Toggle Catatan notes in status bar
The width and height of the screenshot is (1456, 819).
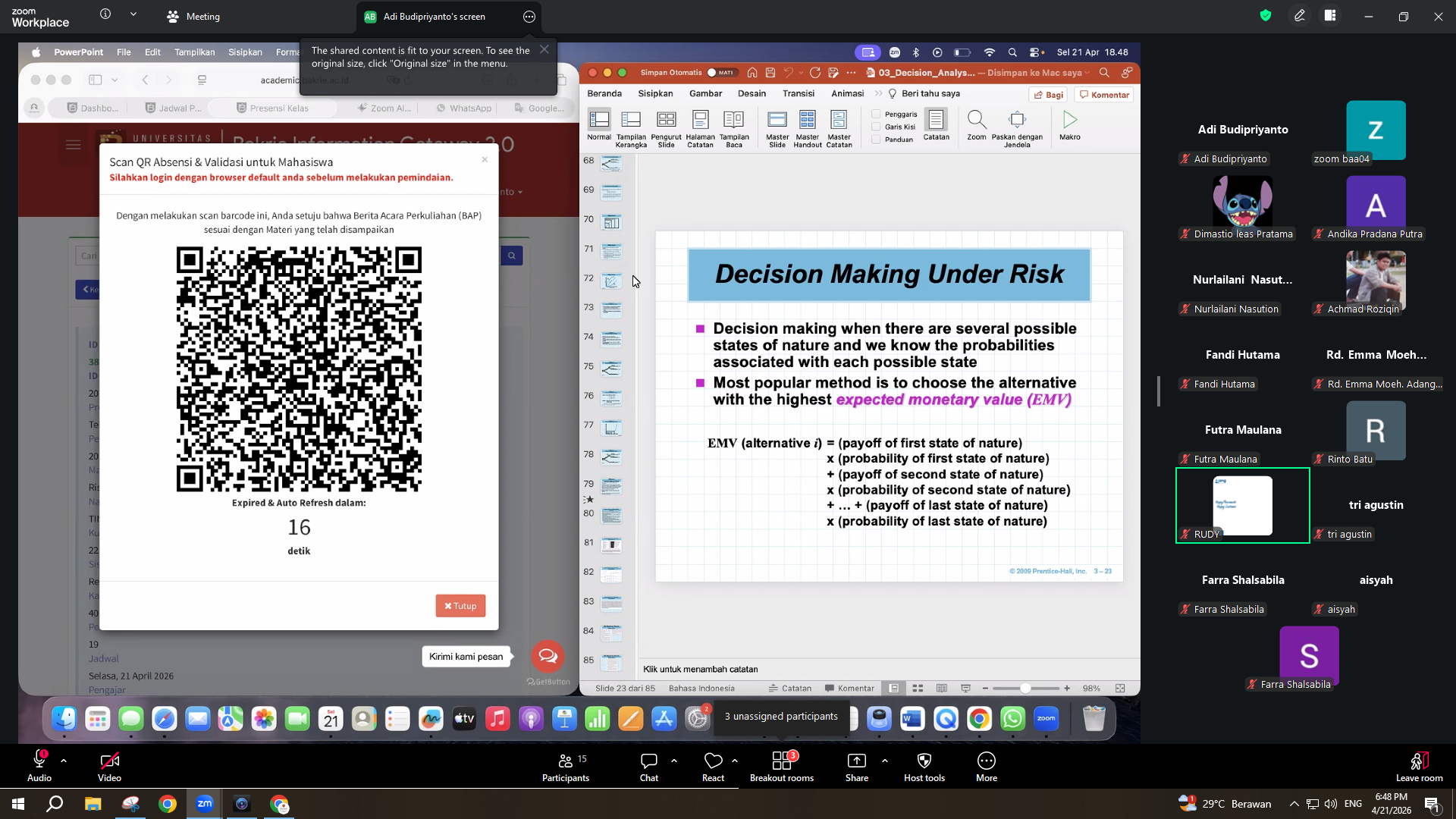(789, 689)
